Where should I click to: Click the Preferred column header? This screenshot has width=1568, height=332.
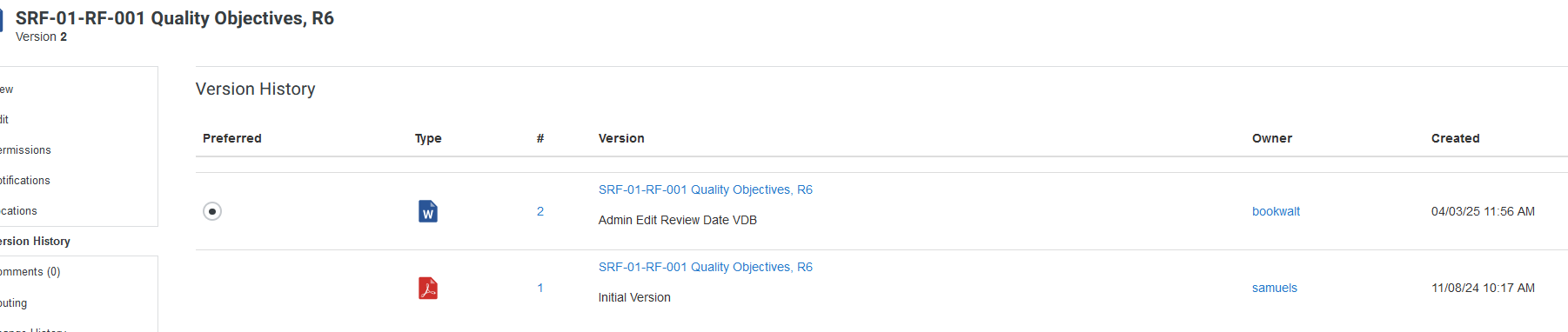[231, 138]
